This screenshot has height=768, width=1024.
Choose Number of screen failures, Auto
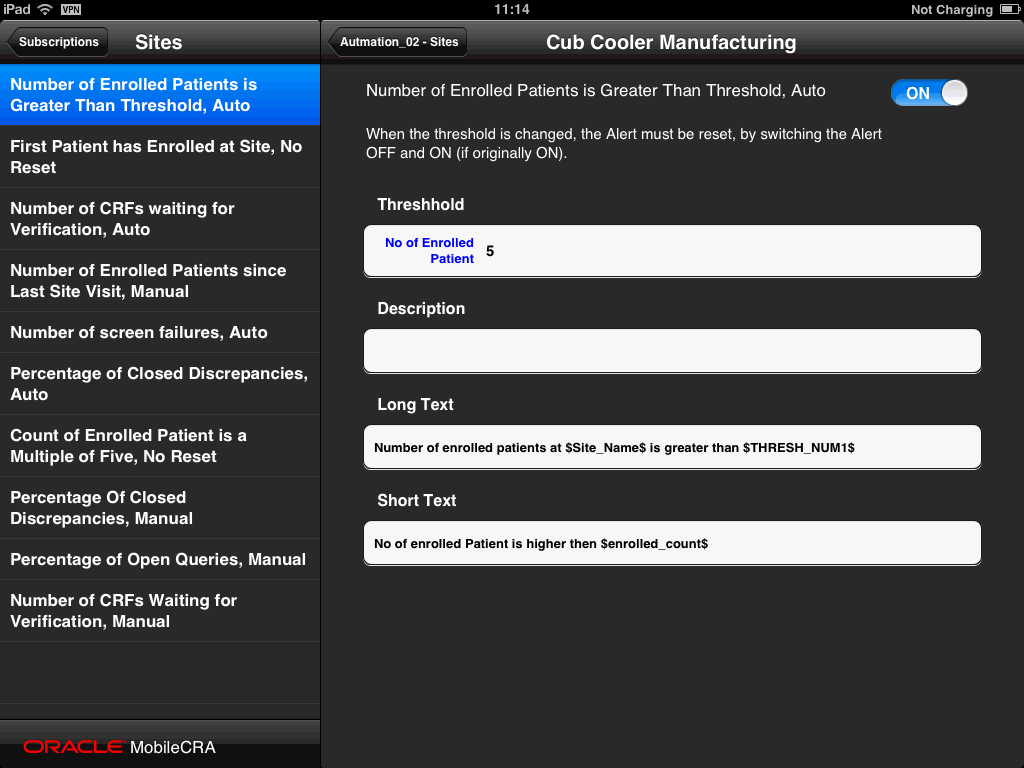coord(160,332)
